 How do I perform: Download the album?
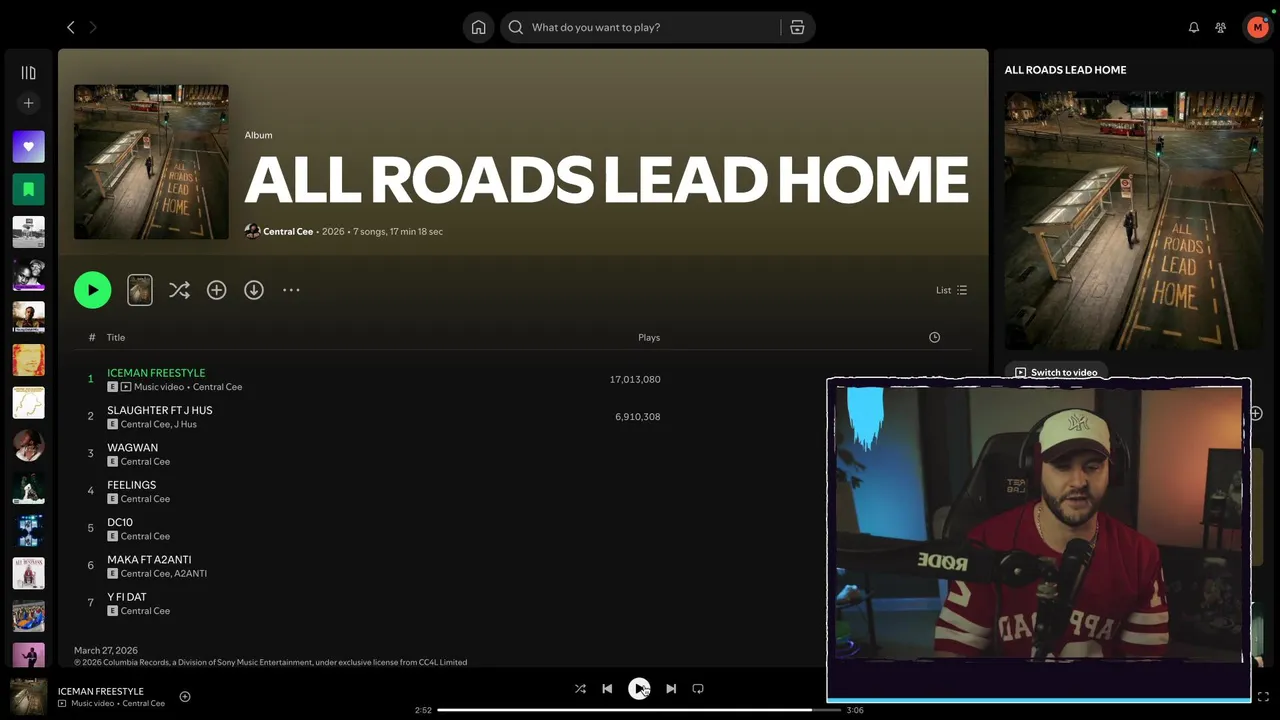254,290
